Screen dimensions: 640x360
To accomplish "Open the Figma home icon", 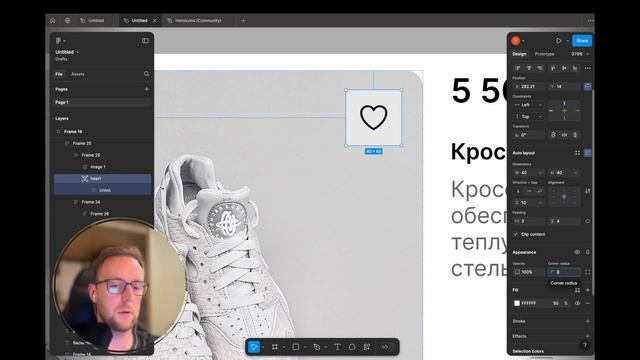I will point(53,20).
